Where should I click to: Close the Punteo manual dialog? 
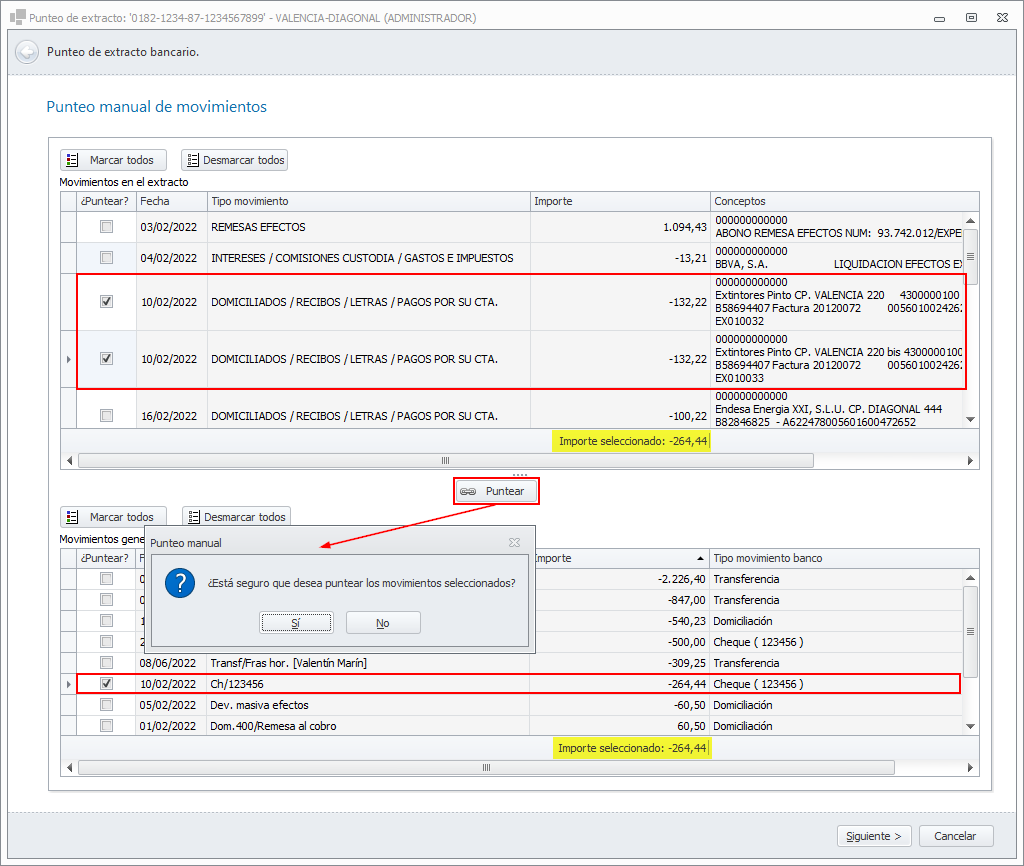[x=514, y=542]
